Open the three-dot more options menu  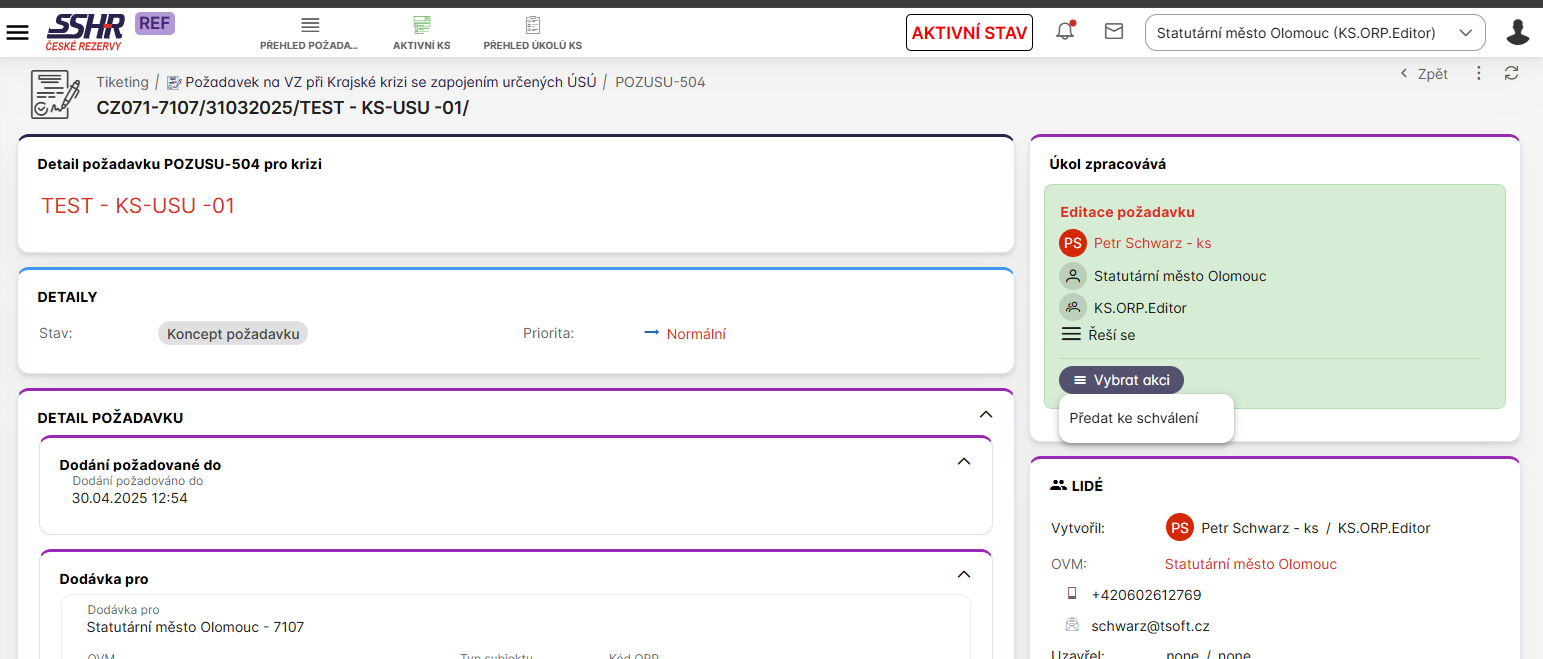coord(1478,73)
